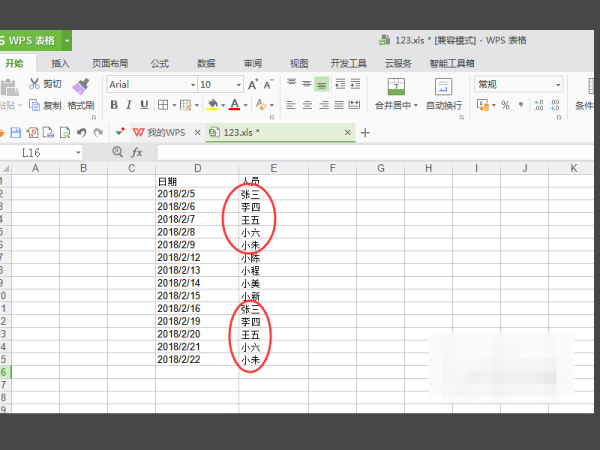Apply percent style format
Viewport: 600px width, 450px height.
505,105
